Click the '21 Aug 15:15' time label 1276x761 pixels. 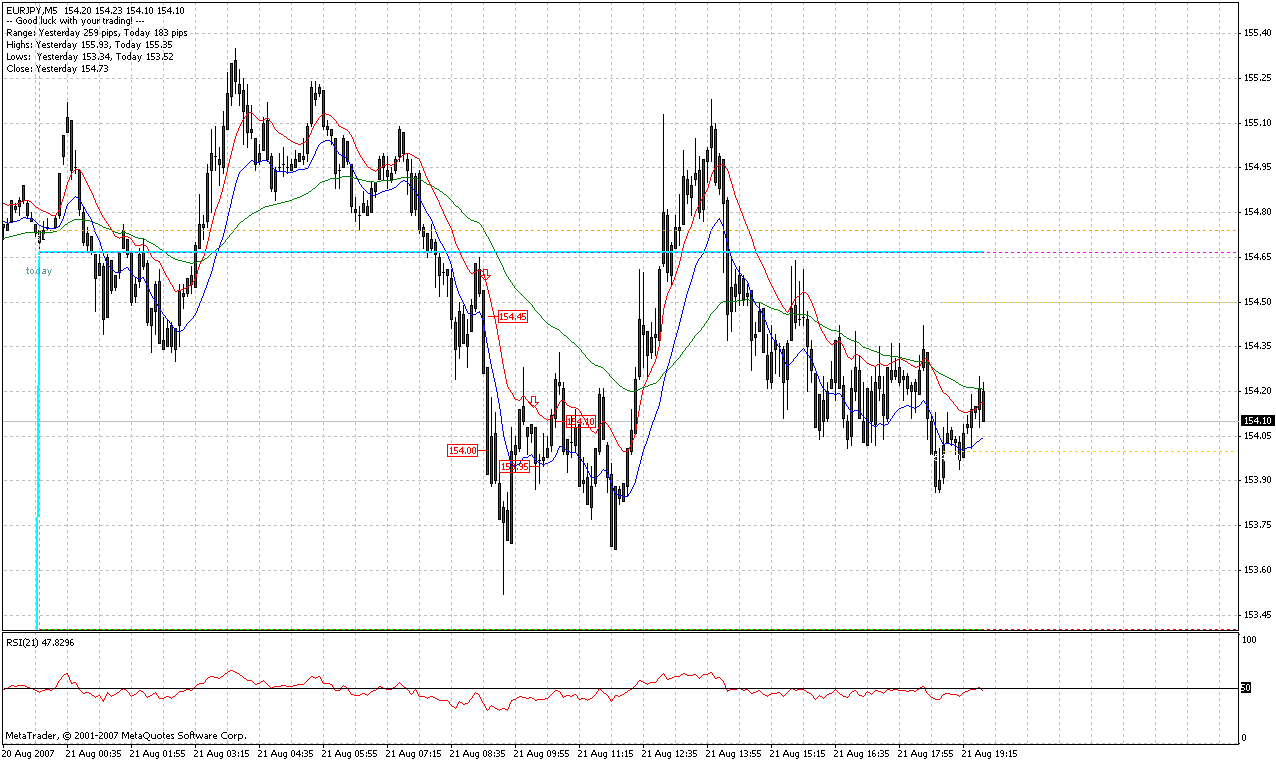point(799,752)
